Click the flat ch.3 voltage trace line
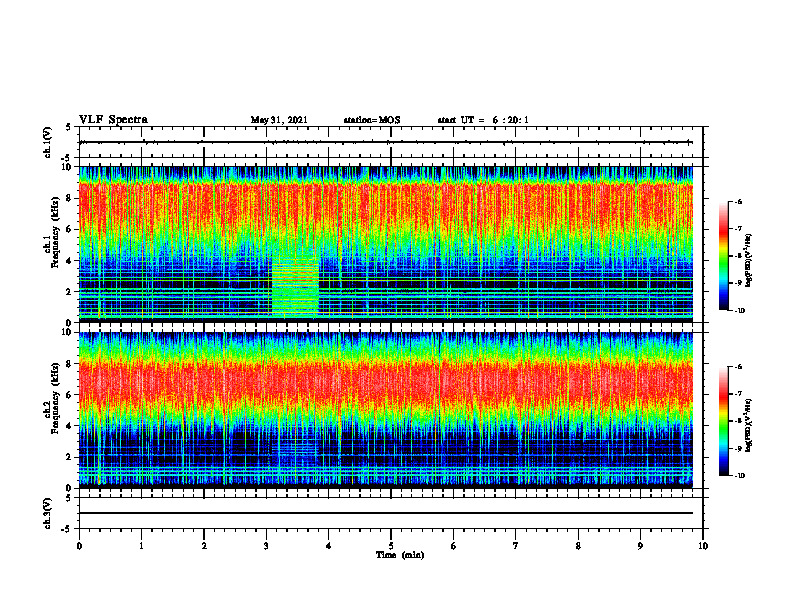 (386, 513)
